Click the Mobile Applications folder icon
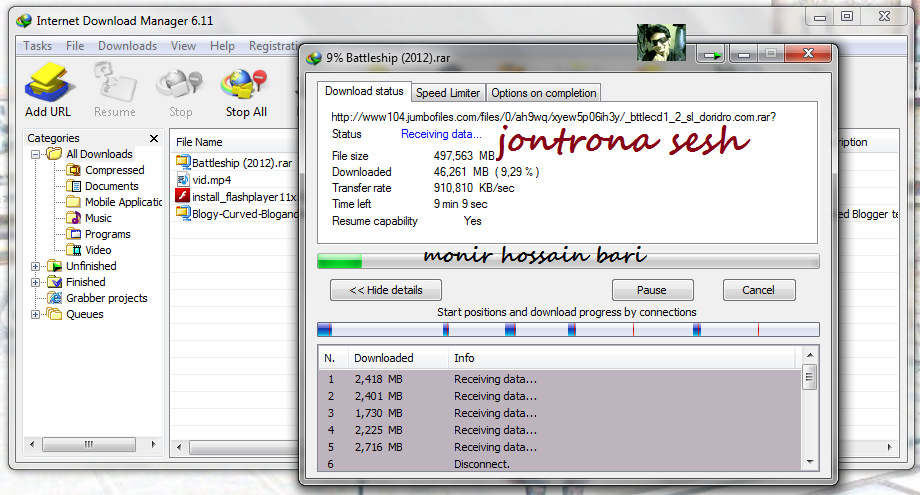This screenshot has width=920, height=495. (x=73, y=202)
